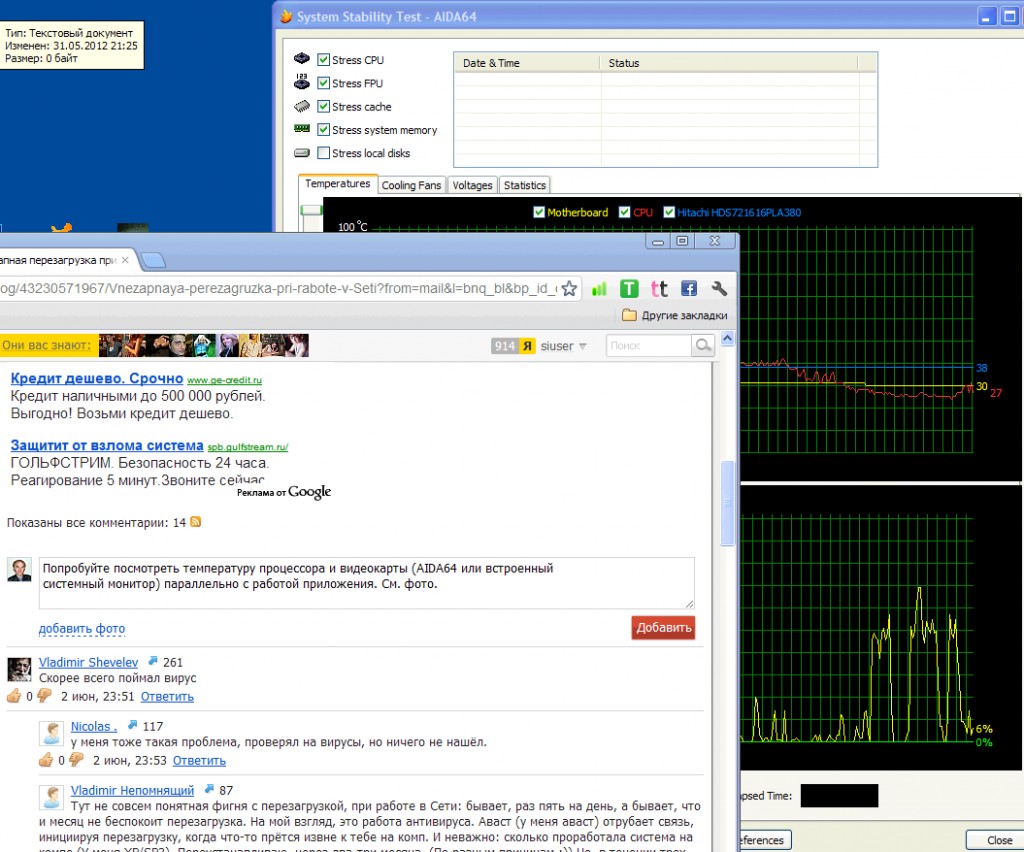1024x852 pixels.
Task: Open the Защитит от взлома система ad link
Action: pyautogui.click(x=107, y=445)
